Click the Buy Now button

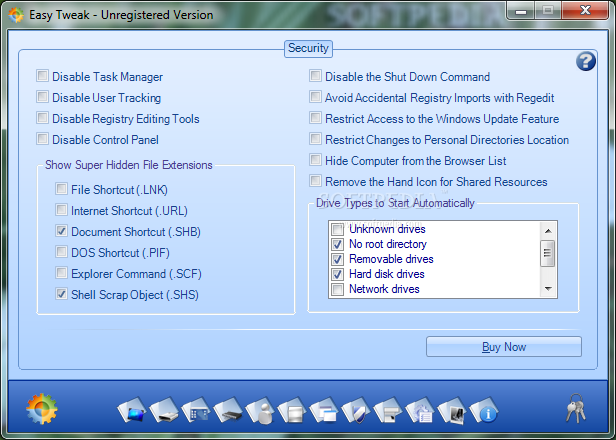click(504, 346)
